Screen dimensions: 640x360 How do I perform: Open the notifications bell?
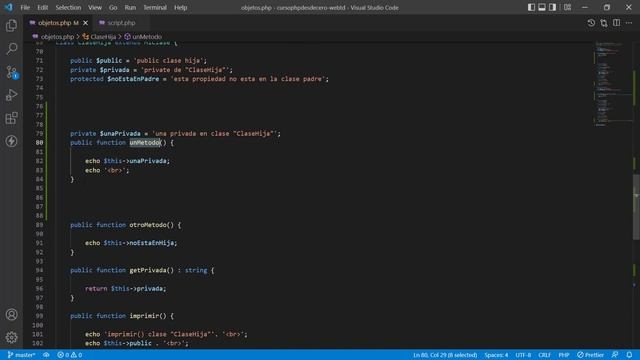(629, 355)
